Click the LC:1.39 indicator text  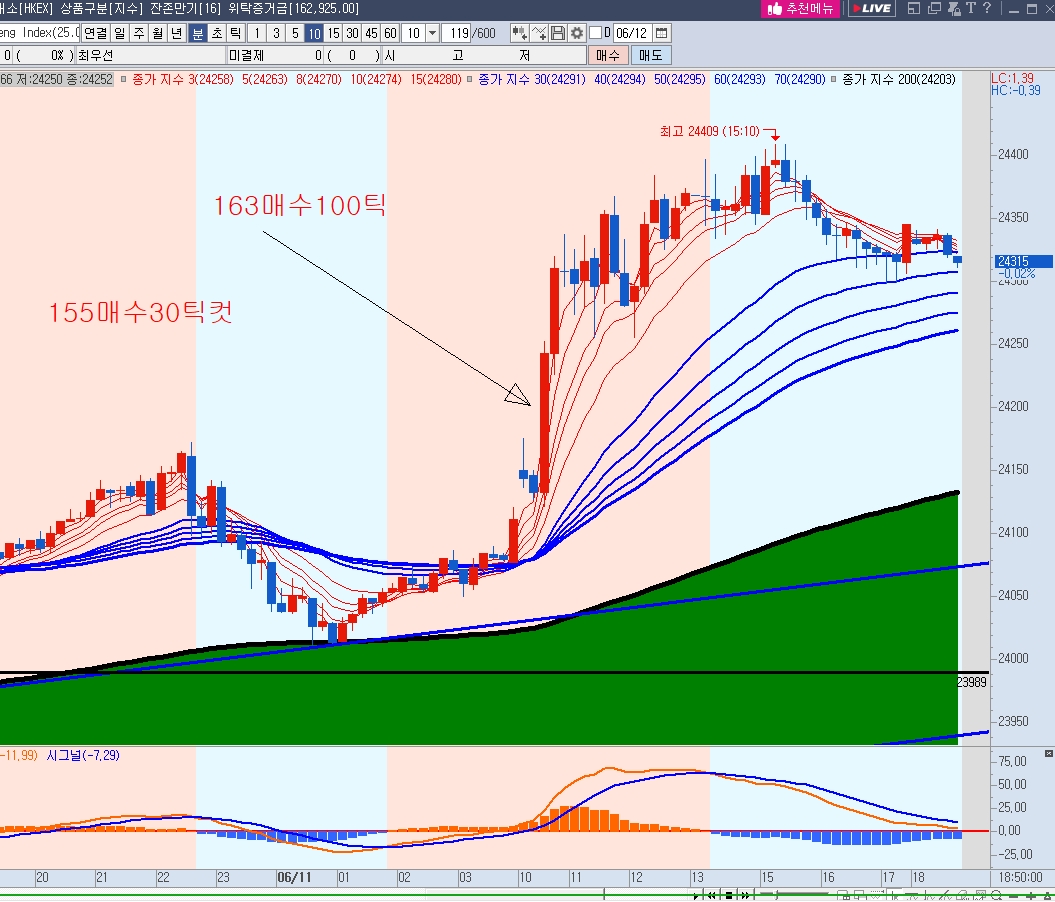[1012, 78]
